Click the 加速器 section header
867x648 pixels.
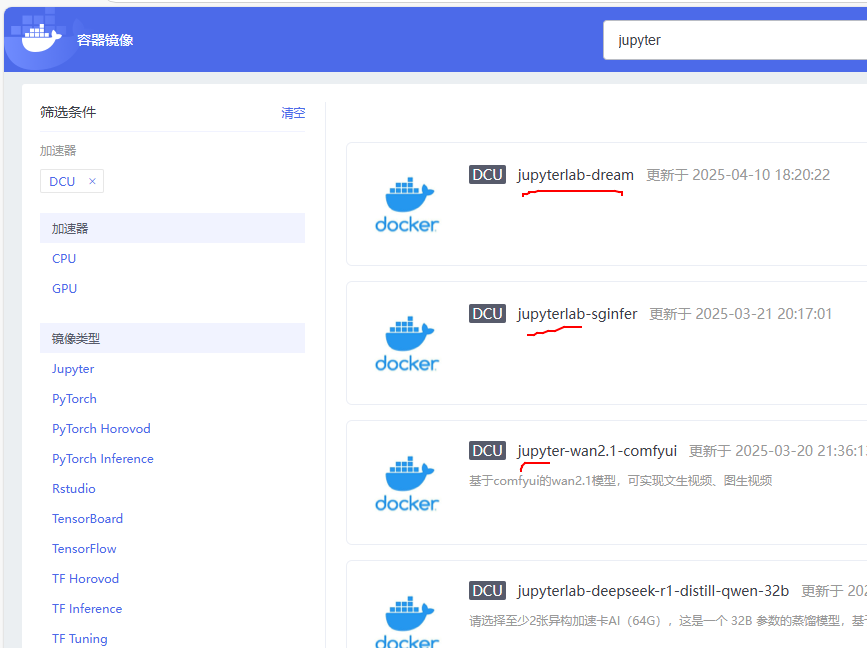coord(172,228)
